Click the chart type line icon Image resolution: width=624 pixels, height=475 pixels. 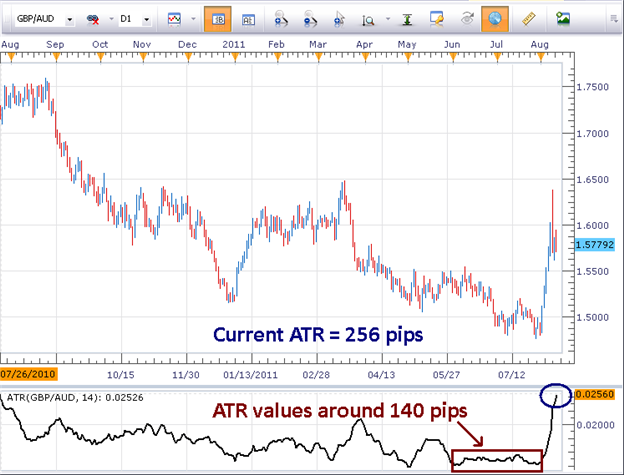click(174, 19)
